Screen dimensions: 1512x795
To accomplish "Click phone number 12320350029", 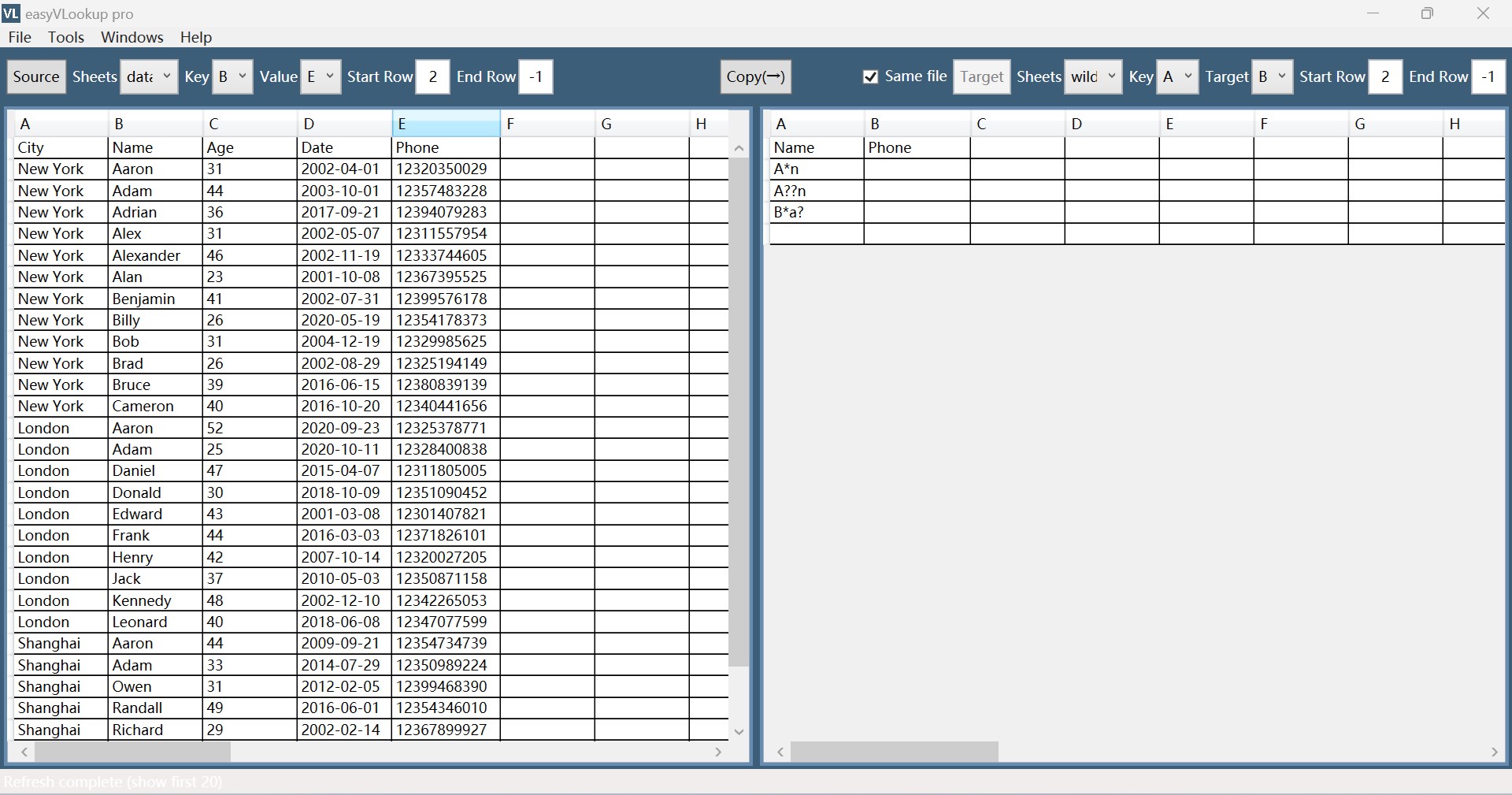I will [x=446, y=169].
